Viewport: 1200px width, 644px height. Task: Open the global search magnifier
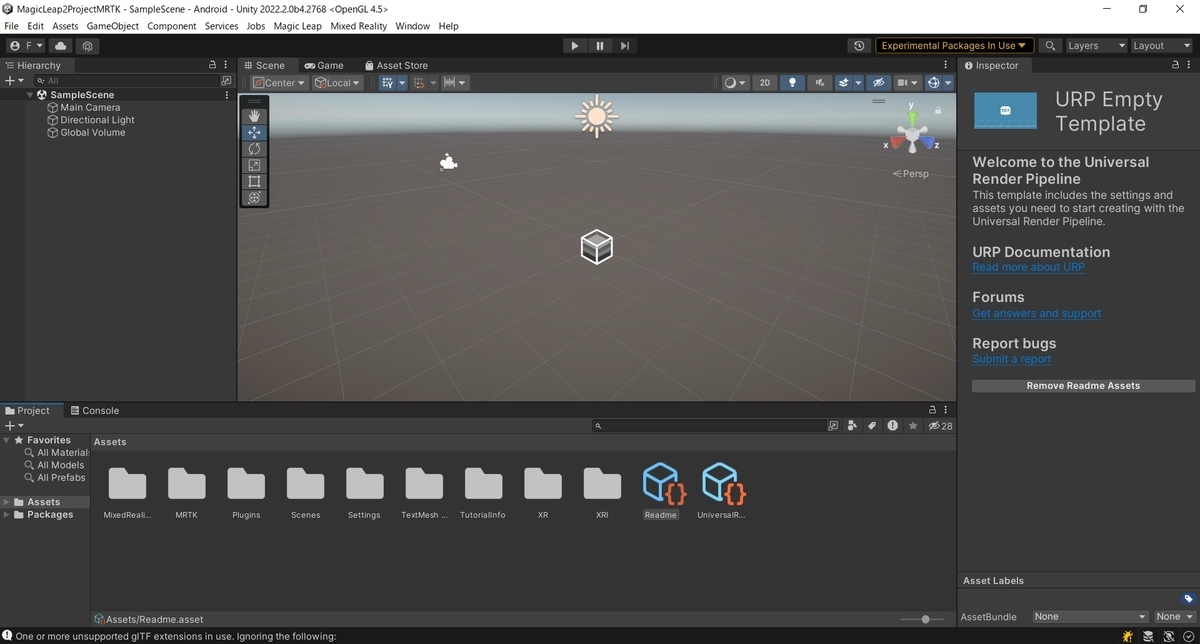point(1050,46)
